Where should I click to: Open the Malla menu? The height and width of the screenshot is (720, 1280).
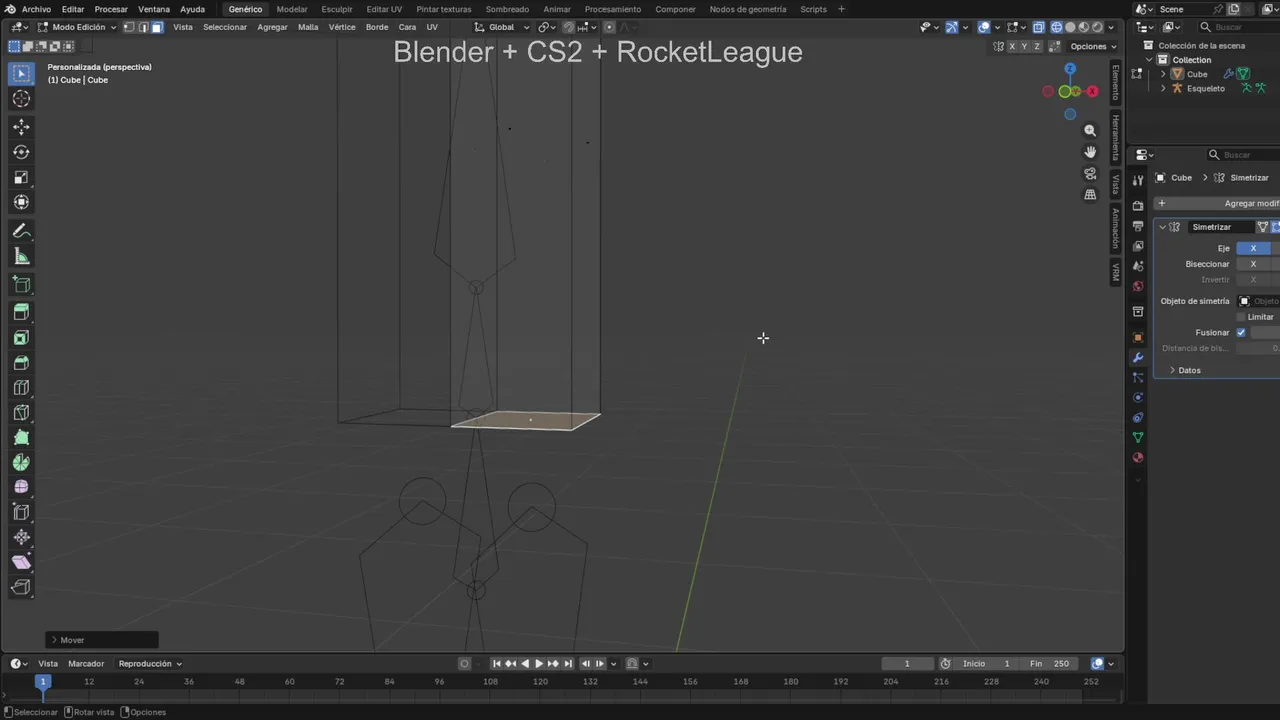[x=308, y=27]
